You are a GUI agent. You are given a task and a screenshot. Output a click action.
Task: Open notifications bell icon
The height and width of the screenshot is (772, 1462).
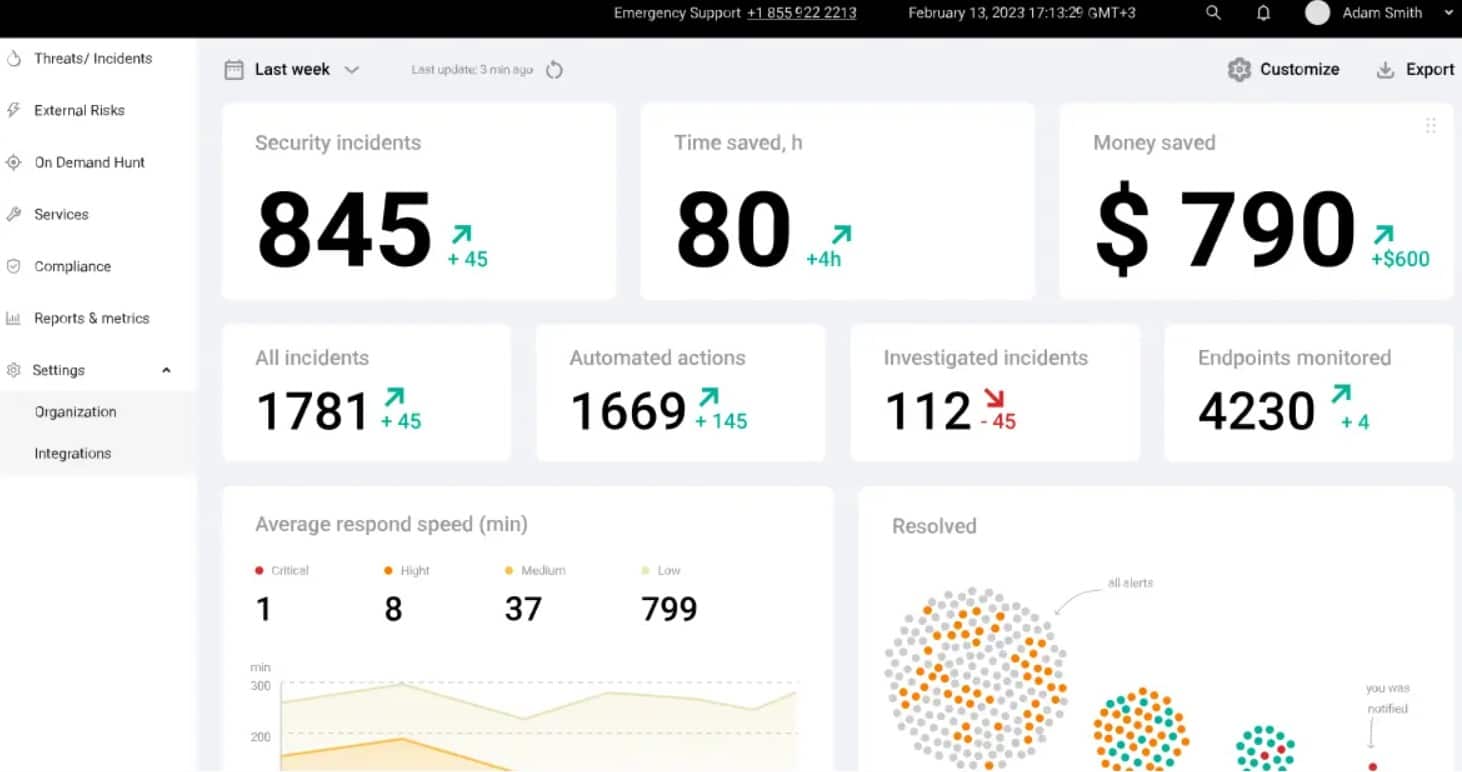pyautogui.click(x=1264, y=13)
